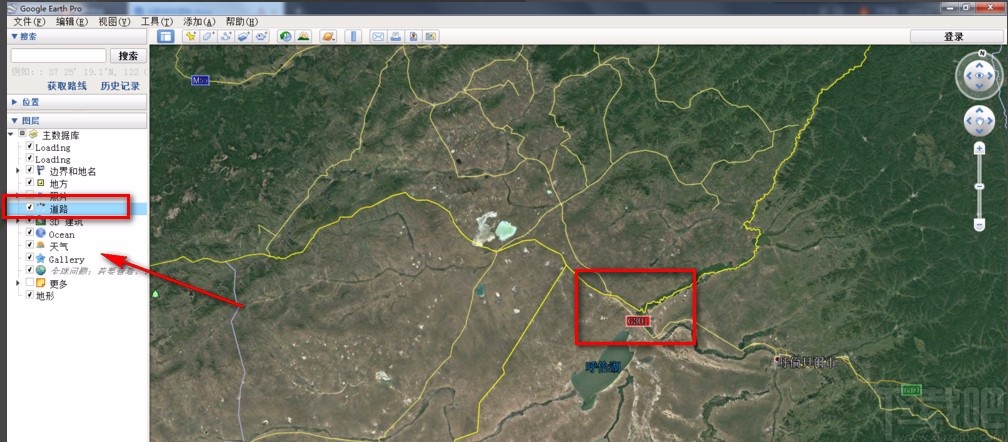Uncheck the 道路 roads layer checkbox
The image size is (1008, 442).
tap(30, 208)
